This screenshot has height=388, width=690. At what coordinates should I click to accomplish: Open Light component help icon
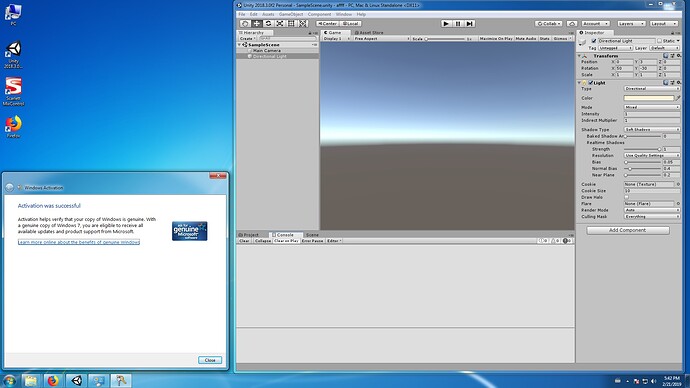pos(666,82)
